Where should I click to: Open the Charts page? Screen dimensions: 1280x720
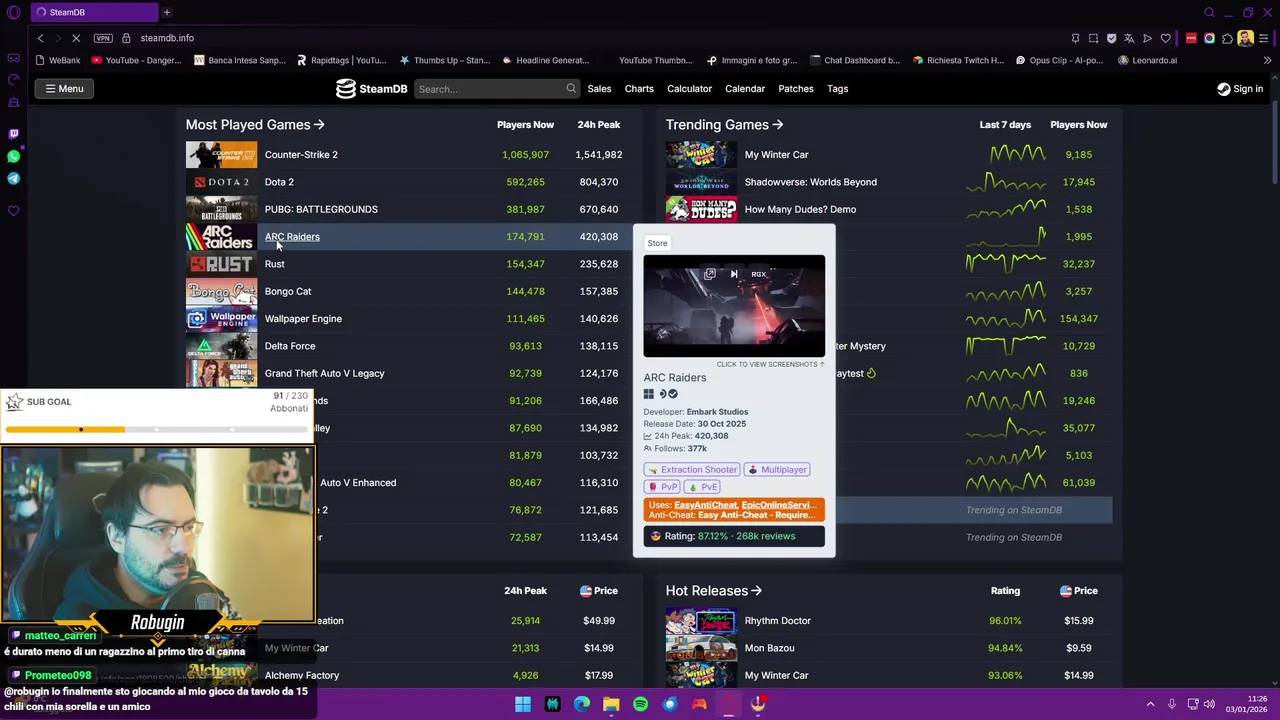coord(639,89)
